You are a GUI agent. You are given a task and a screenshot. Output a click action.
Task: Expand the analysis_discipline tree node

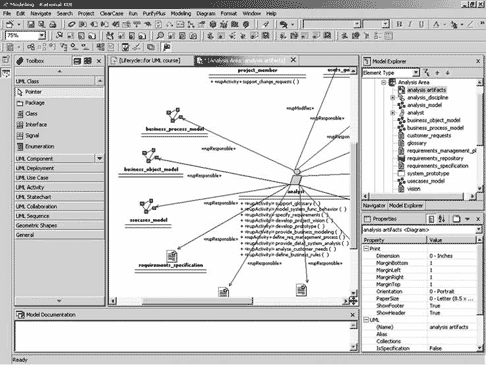click(x=393, y=97)
